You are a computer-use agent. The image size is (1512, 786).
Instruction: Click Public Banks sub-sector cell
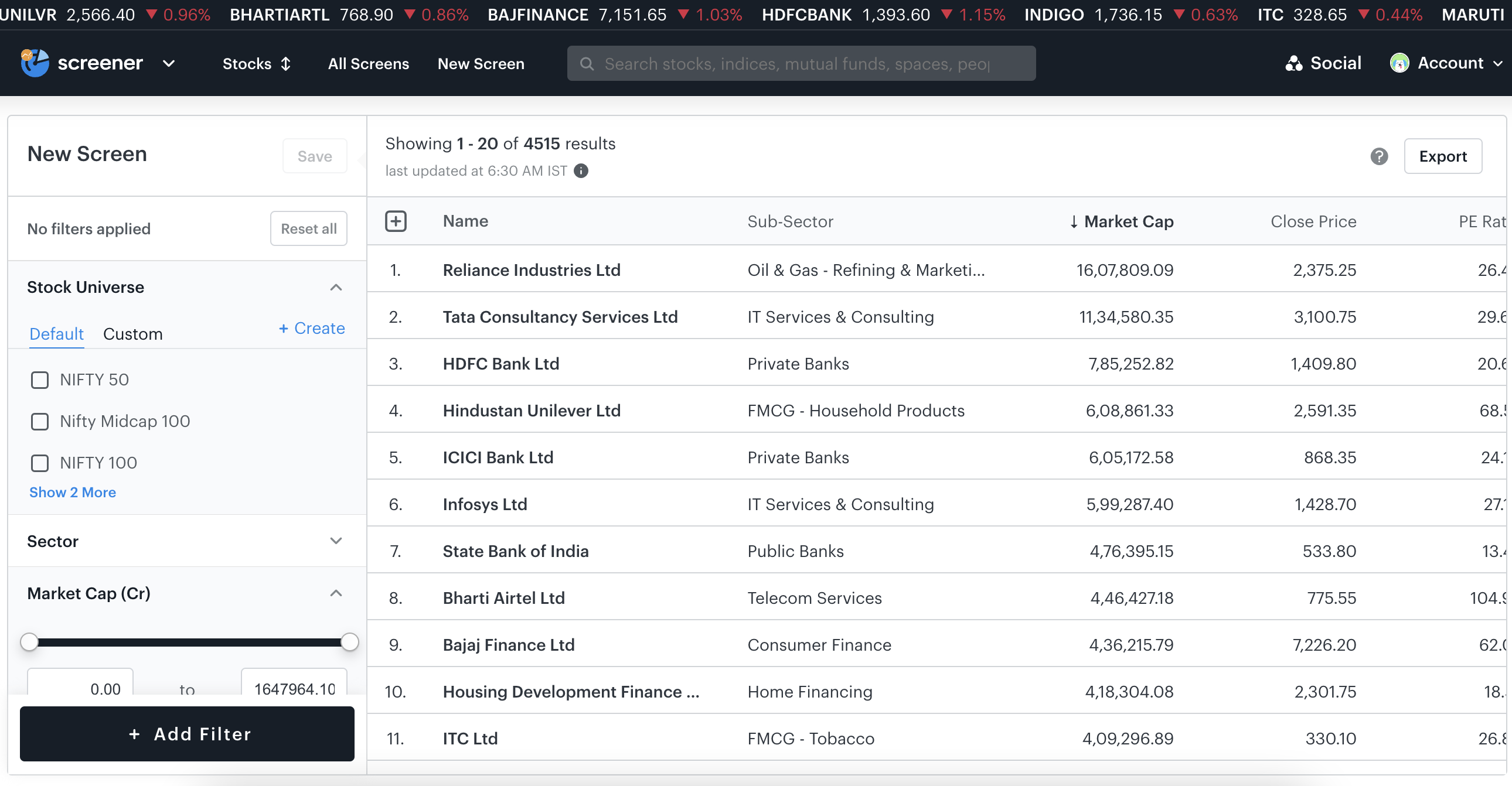pyautogui.click(x=795, y=551)
